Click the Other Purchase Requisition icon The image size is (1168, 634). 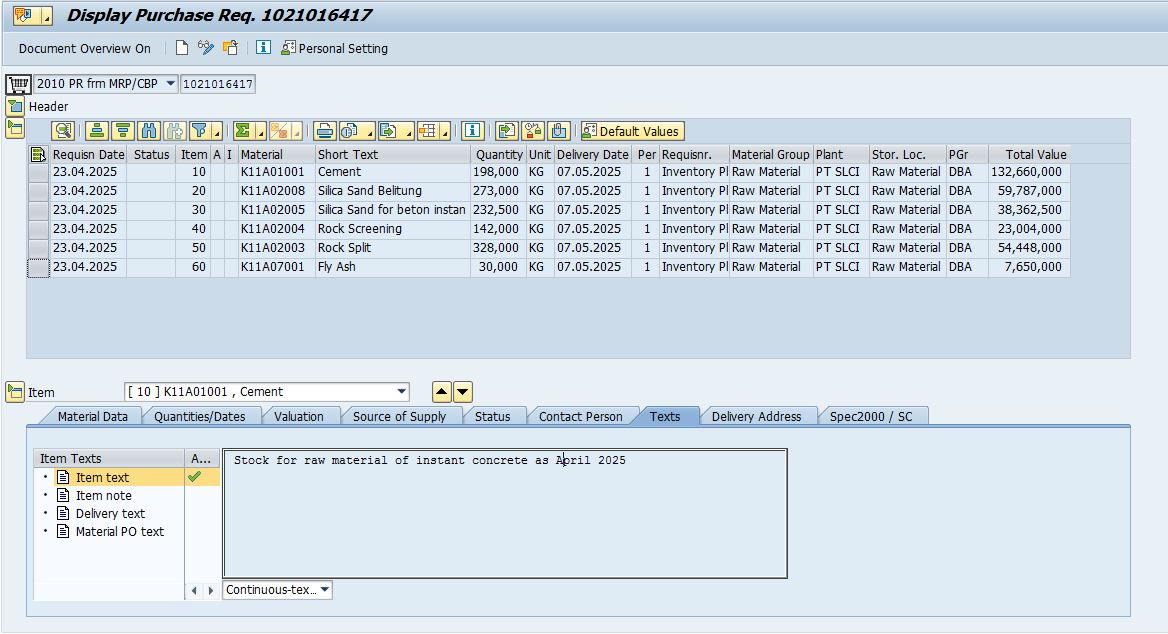tap(231, 48)
